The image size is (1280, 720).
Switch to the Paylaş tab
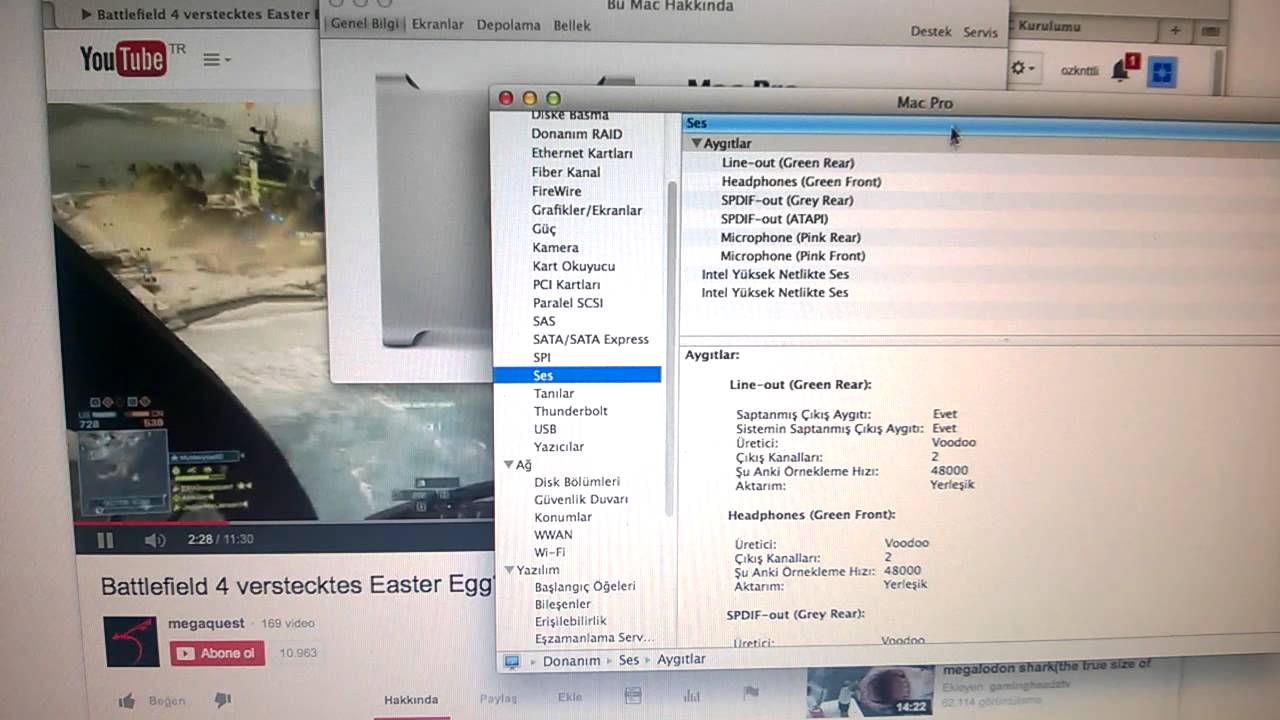pyautogui.click(x=498, y=698)
